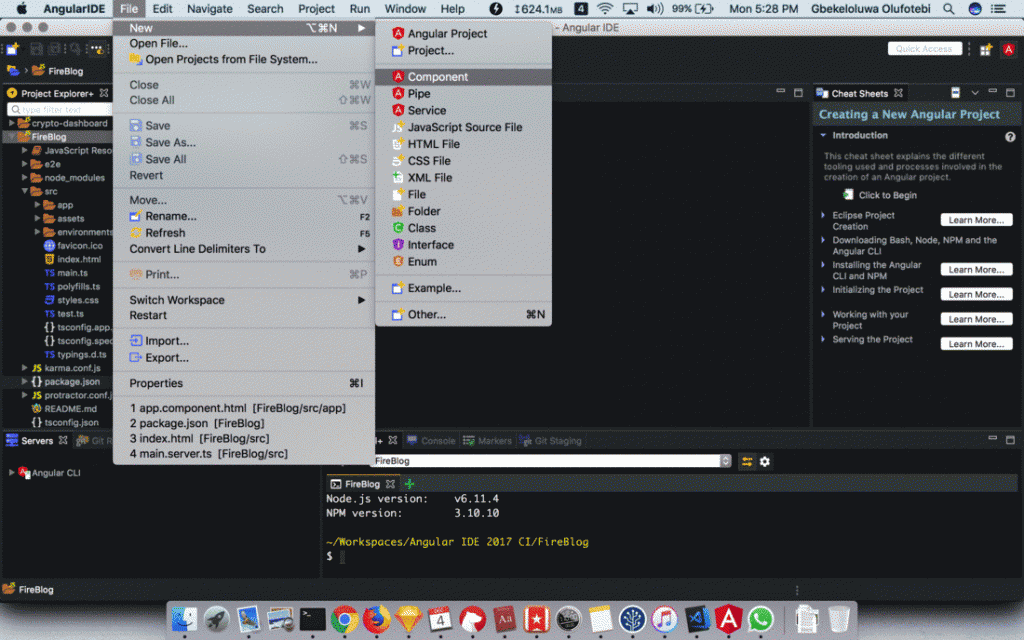Expand Convert Line Delimiters To submenu
Screen dimensions: 1024x640
coord(244,249)
